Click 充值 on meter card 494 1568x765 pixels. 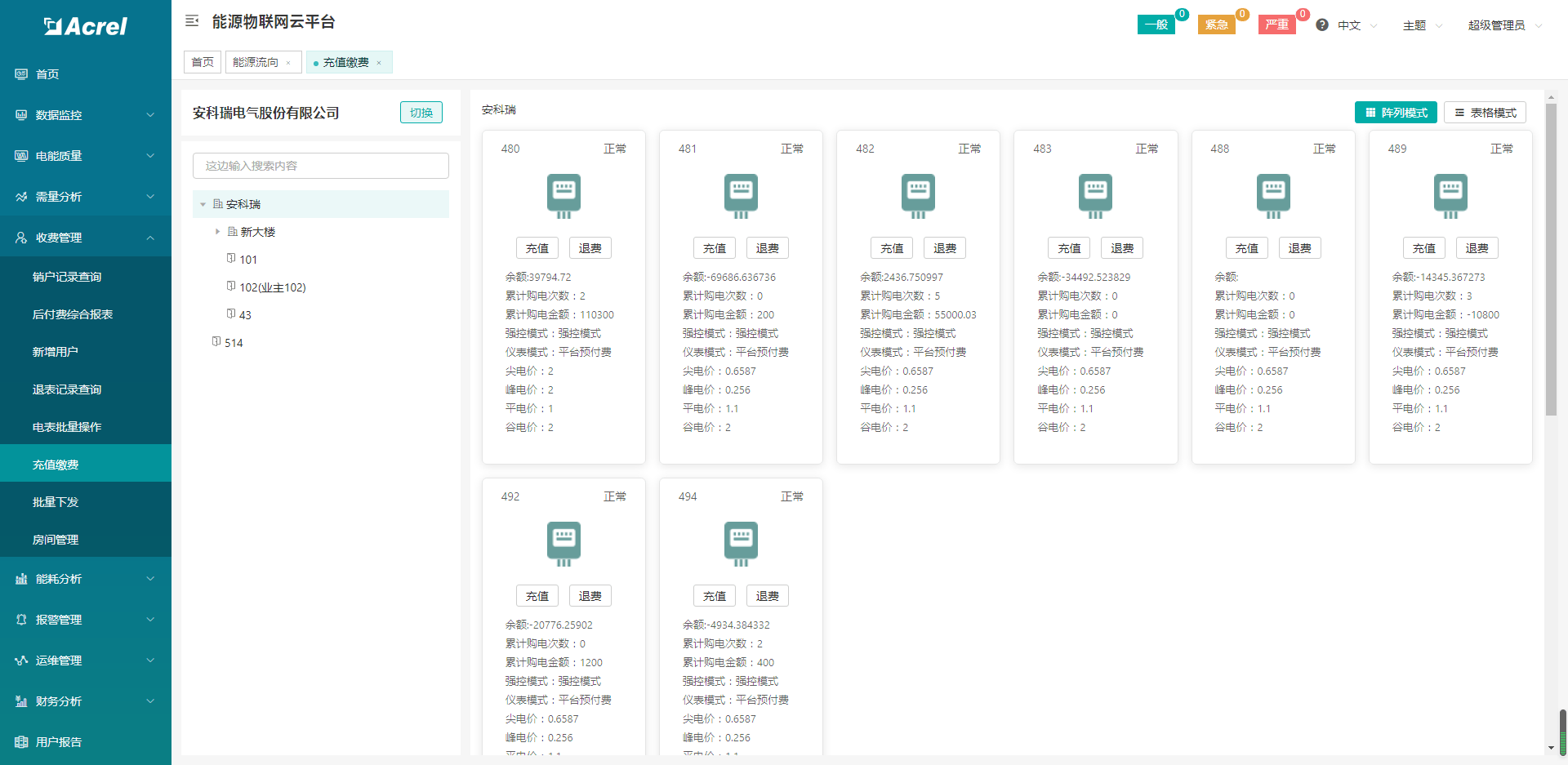pyautogui.click(x=715, y=596)
